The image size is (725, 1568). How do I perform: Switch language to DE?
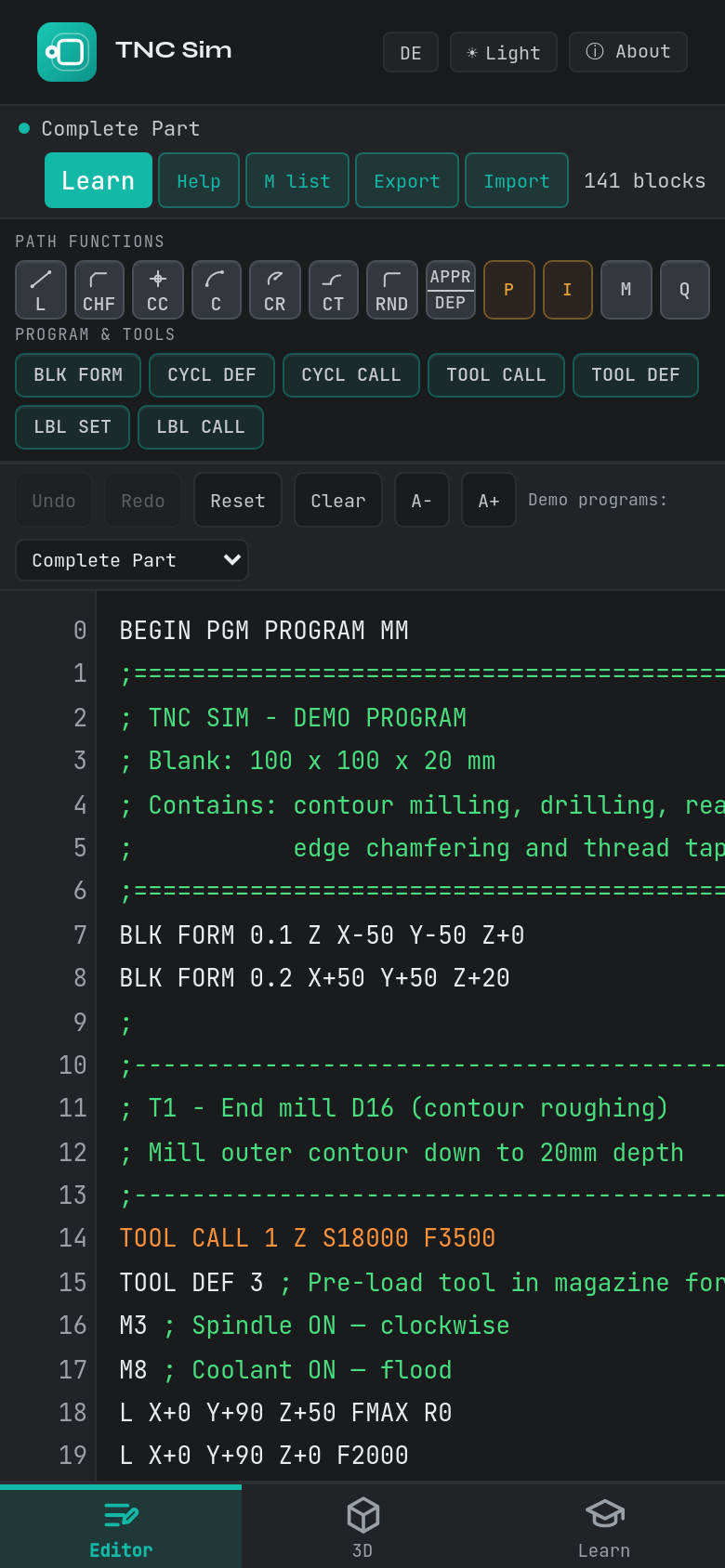coord(411,52)
